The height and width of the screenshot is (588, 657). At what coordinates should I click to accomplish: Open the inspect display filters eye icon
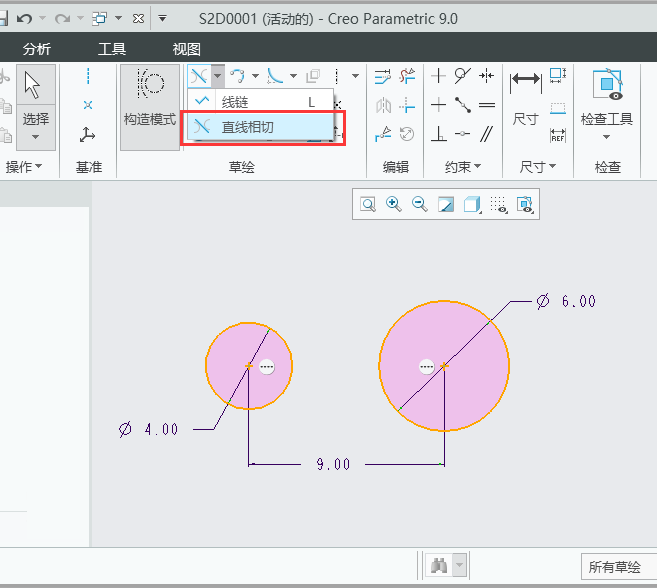point(525,205)
